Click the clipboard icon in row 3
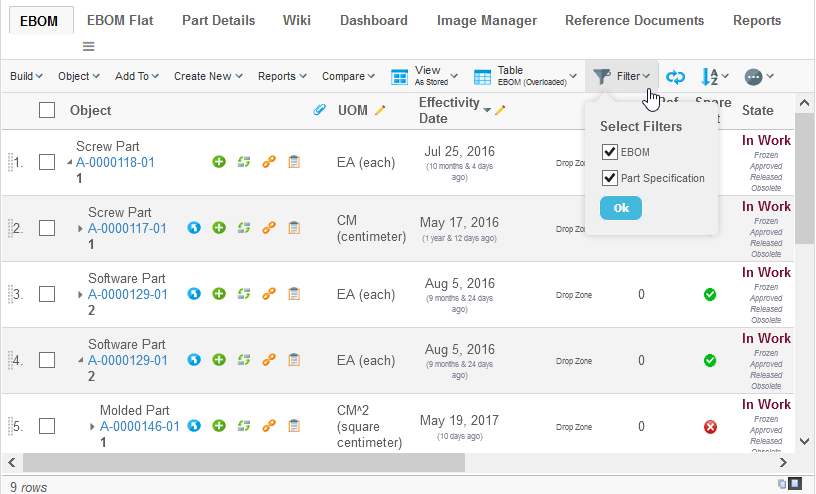 click(x=294, y=294)
